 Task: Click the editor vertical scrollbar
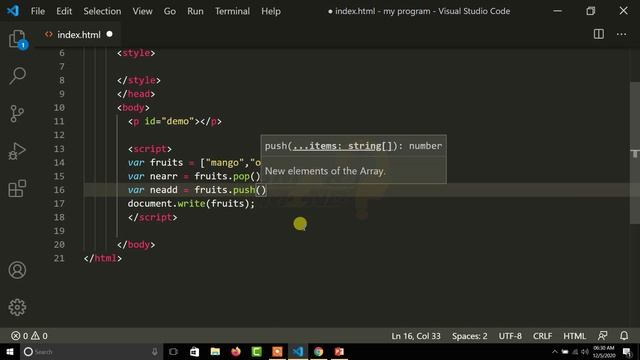click(635, 153)
